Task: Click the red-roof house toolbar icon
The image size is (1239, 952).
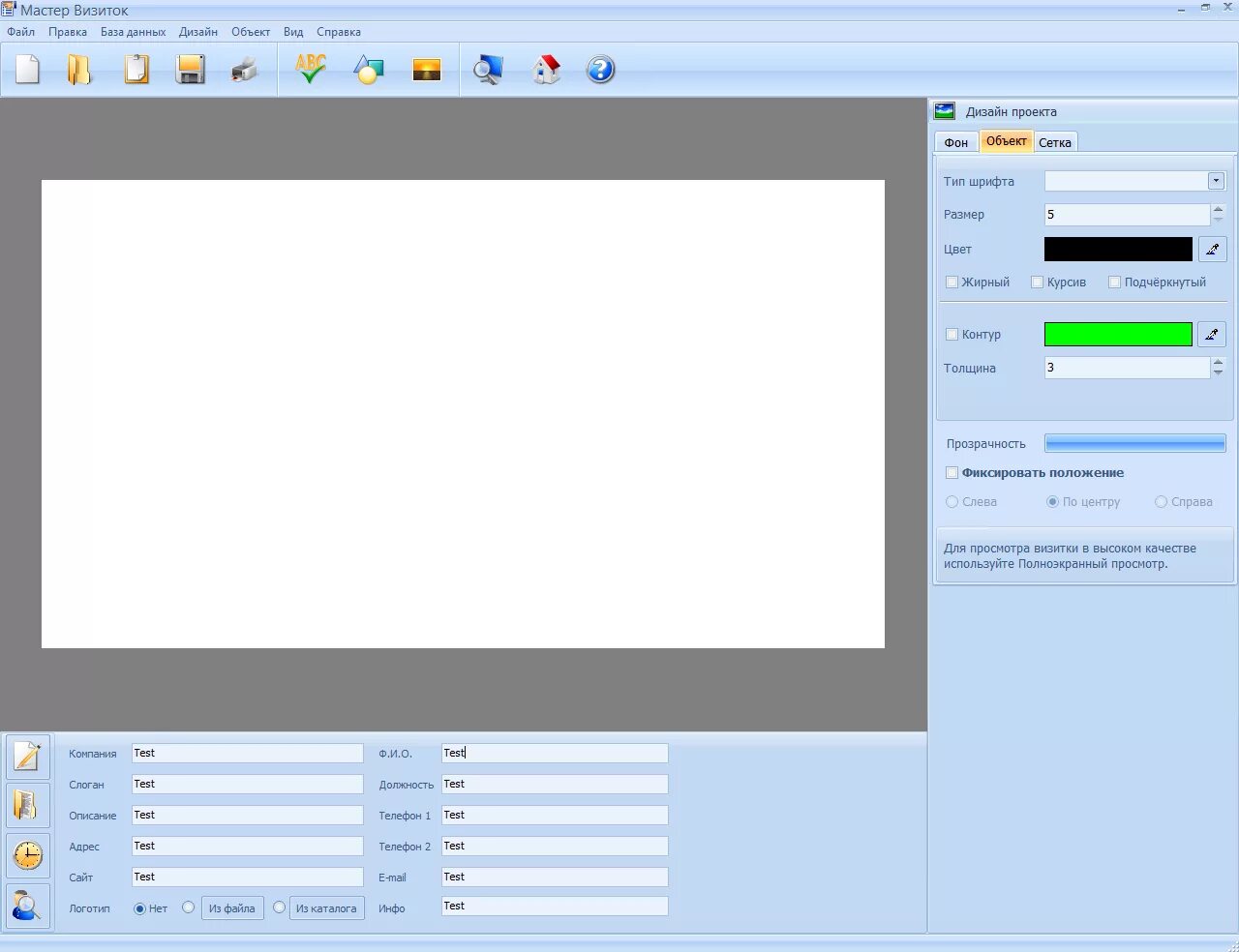Action: pyautogui.click(x=546, y=70)
